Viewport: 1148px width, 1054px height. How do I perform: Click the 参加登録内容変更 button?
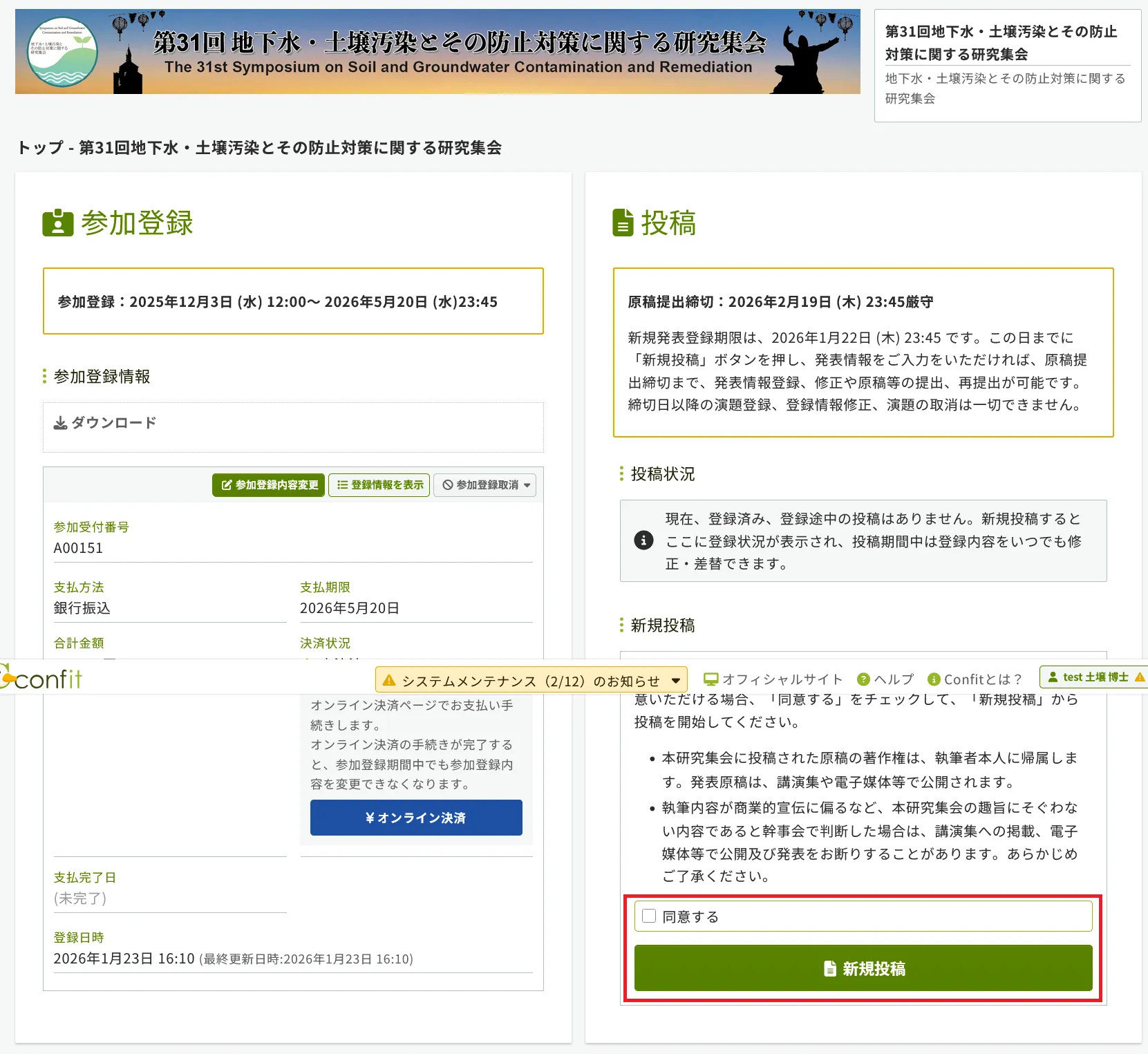[269, 485]
